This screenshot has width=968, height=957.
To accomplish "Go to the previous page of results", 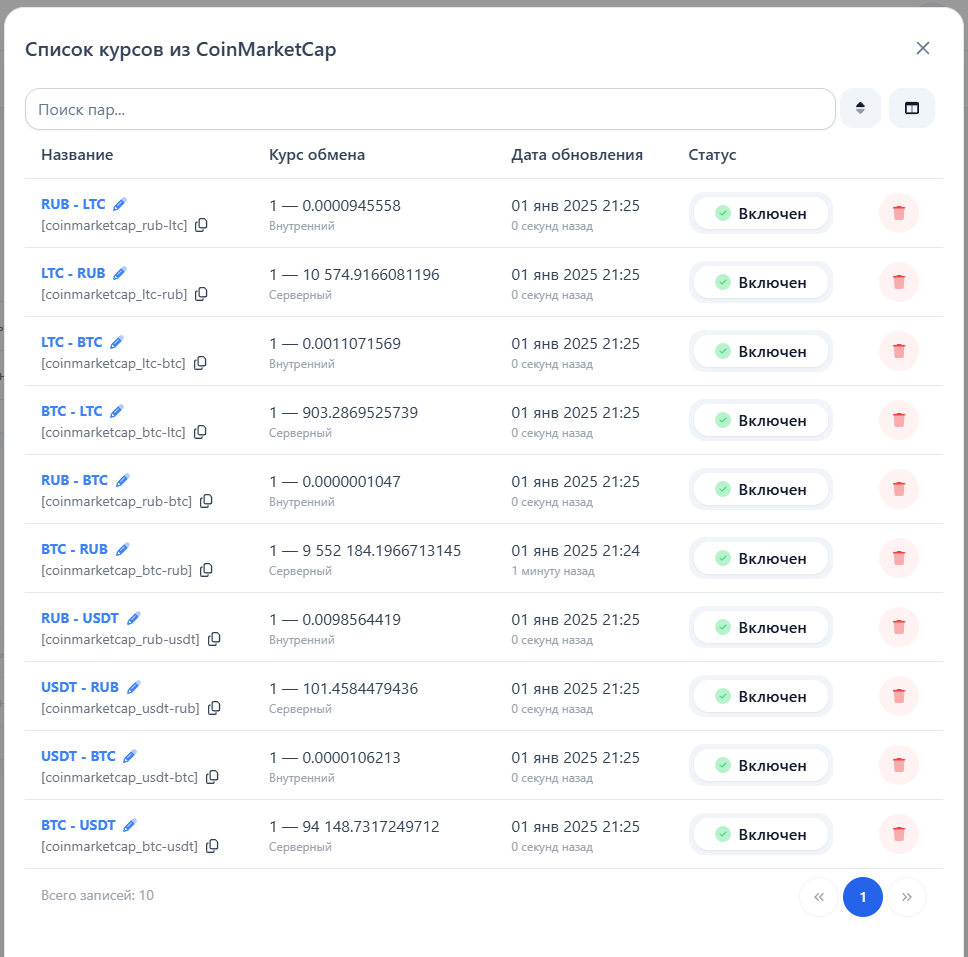I will [819, 897].
